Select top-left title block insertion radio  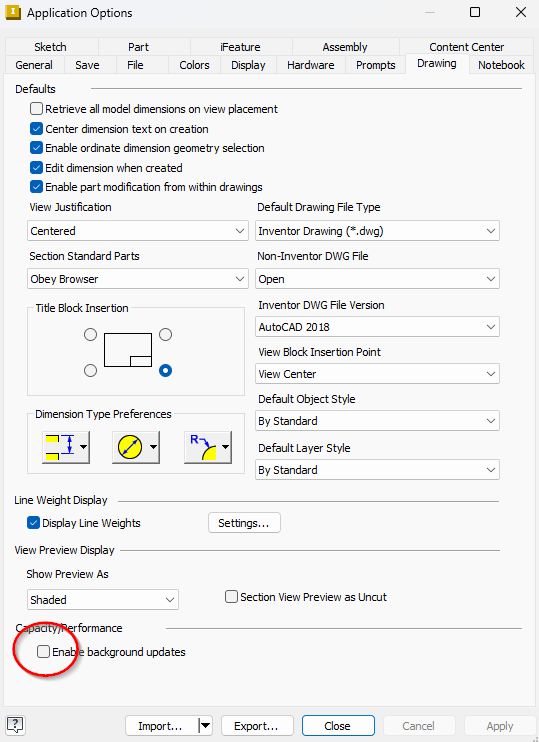point(90,335)
